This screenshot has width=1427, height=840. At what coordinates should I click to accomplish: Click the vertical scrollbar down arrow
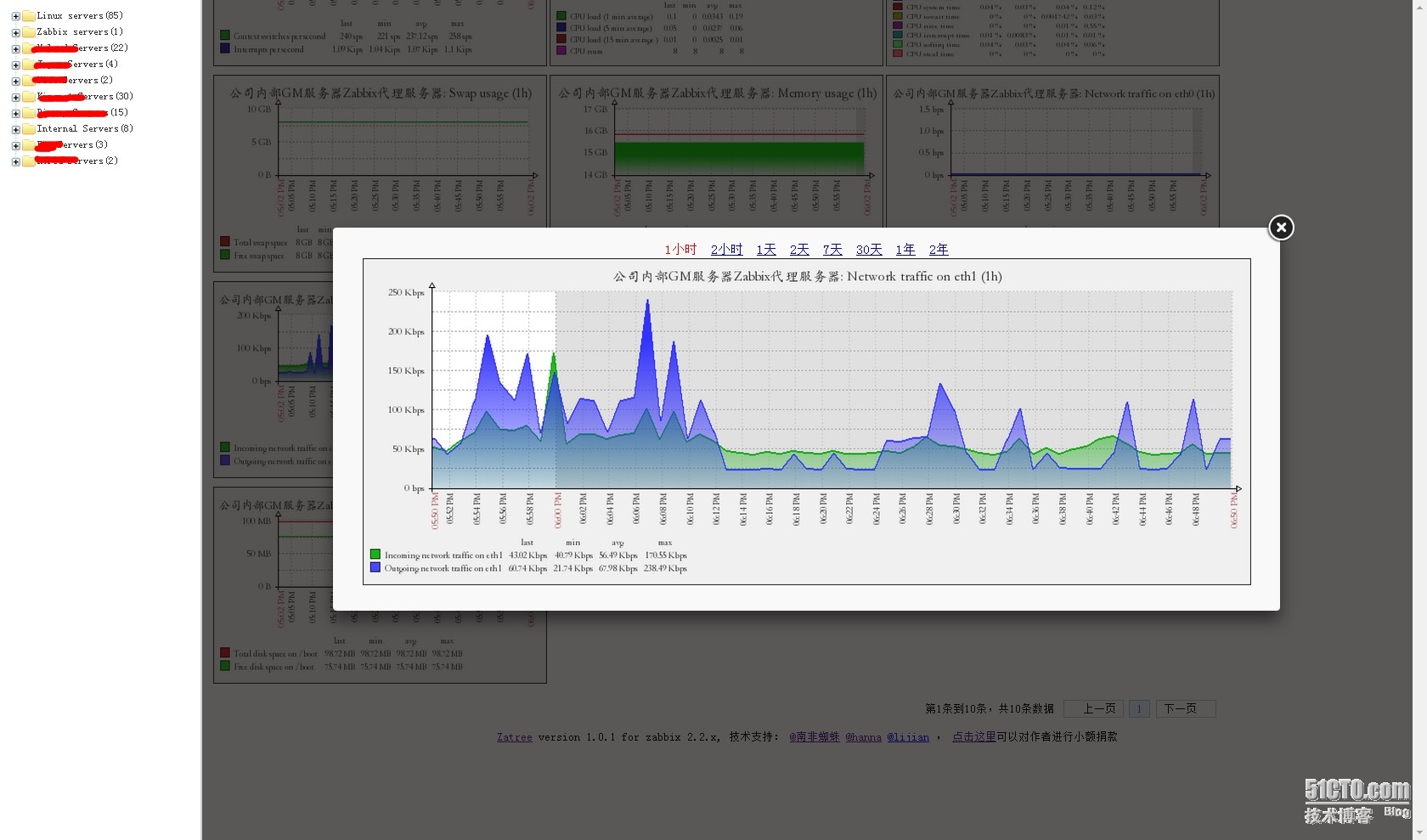tap(1419, 833)
